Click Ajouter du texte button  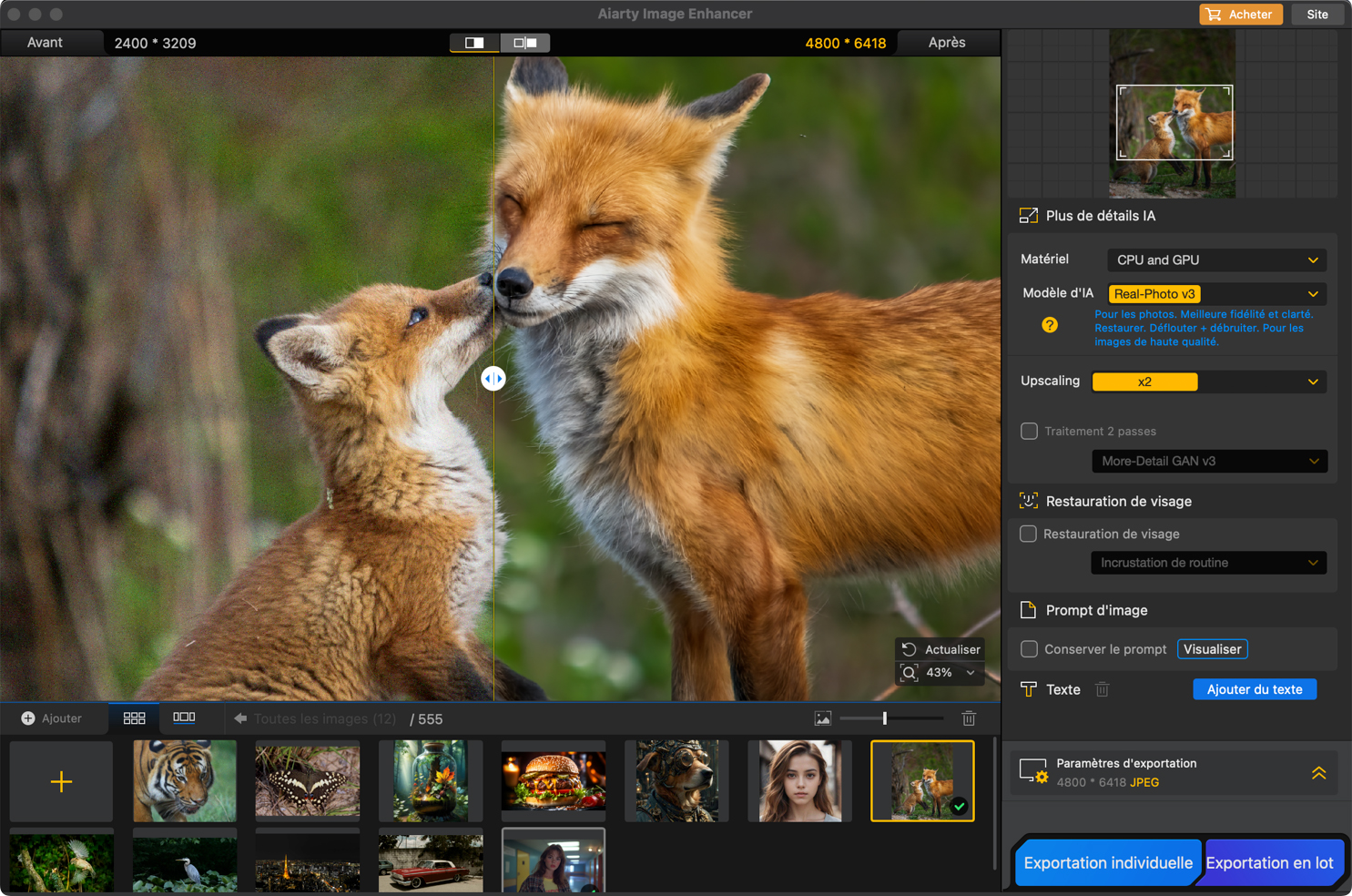click(x=1254, y=689)
